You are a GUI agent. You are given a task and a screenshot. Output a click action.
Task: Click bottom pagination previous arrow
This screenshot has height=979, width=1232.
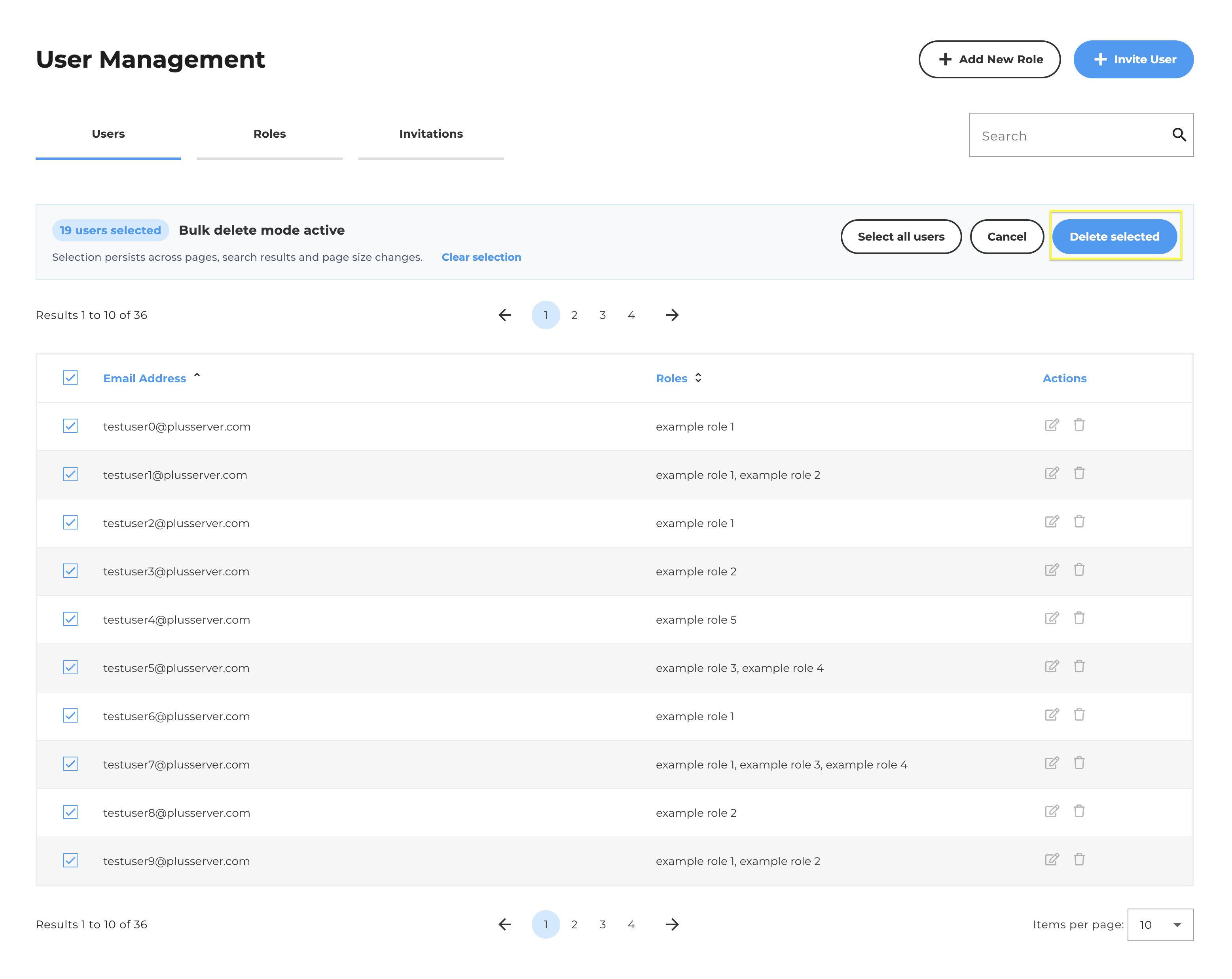[x=504, y=924]
